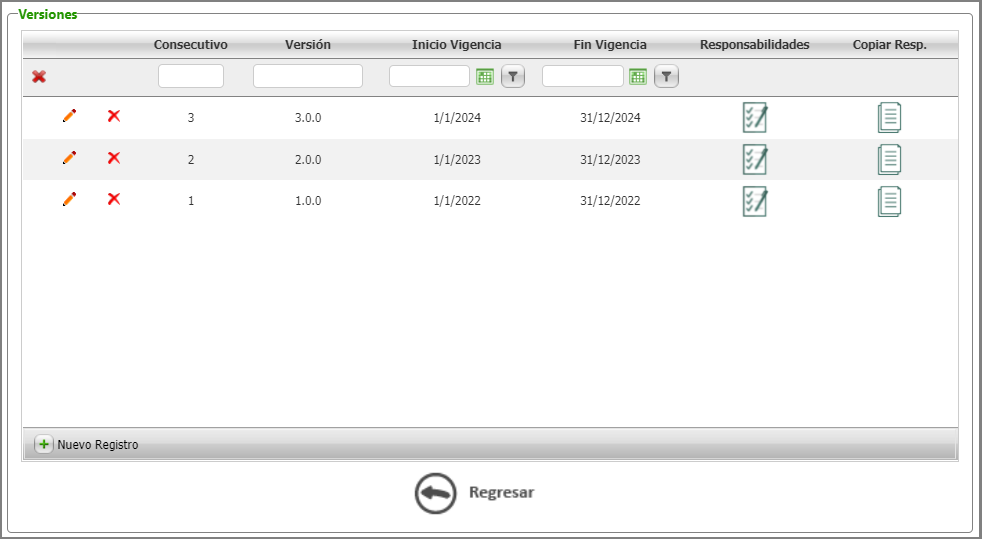Viewport: 982px width, 539px height.
Task: Sort by the Inicio Vigencia column header
Action: (457, 45)
